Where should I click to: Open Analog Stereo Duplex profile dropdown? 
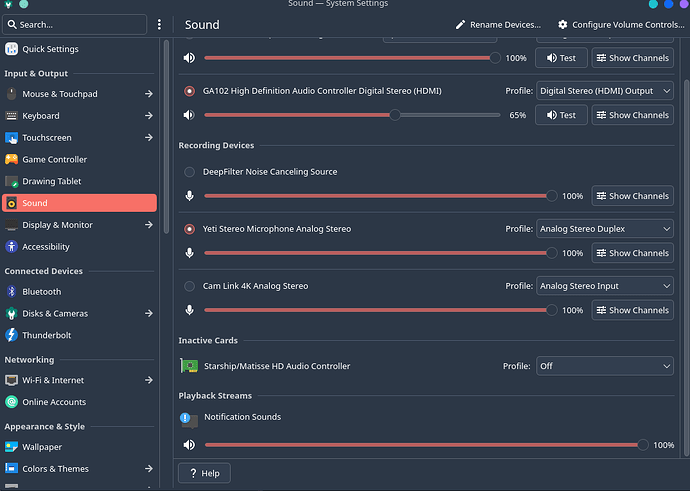(x=605, y=229)
